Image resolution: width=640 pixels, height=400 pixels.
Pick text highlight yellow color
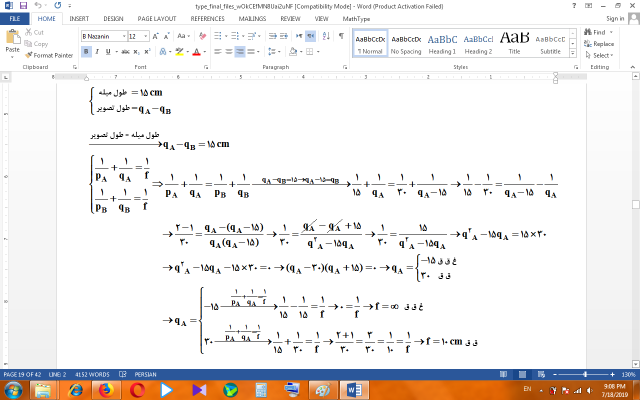click(179, 52)
